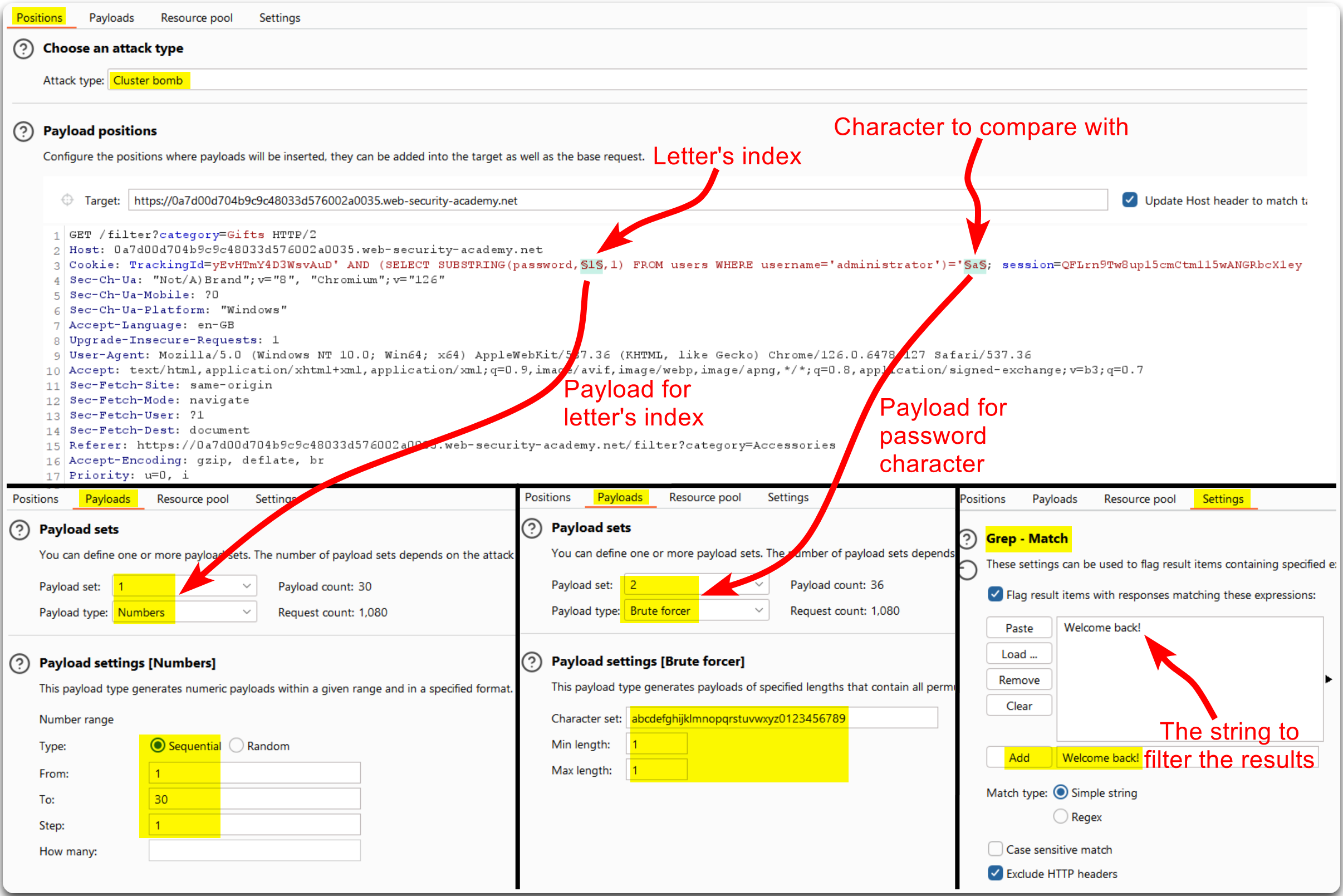The image size is (1343, 896).
Task: Click the small black arrow right of match list
Action: [x=1328, y=679]
